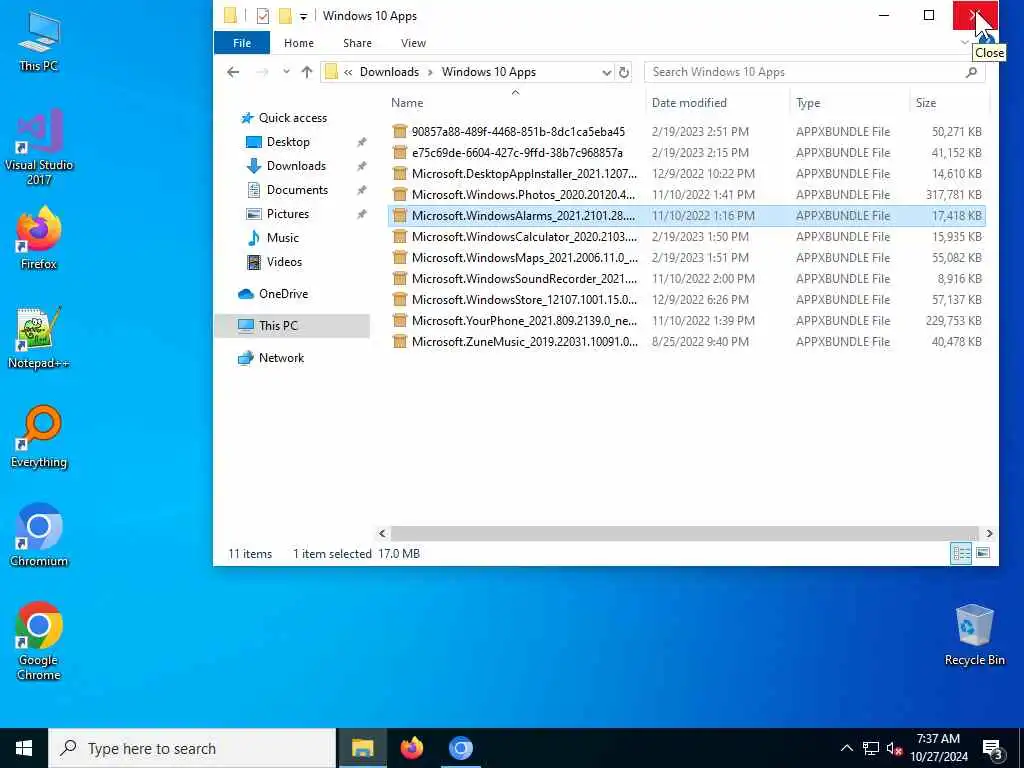
Task: Select the Chromium desktop shortcut
Action: coord(39,536)
